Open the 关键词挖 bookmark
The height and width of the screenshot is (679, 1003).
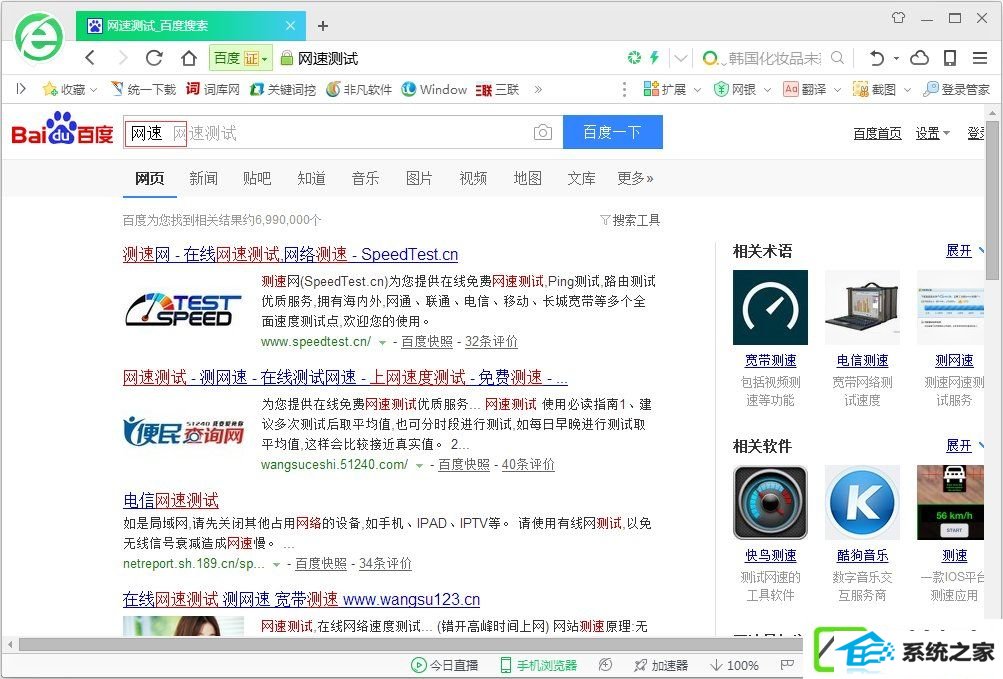coord(283,90)
